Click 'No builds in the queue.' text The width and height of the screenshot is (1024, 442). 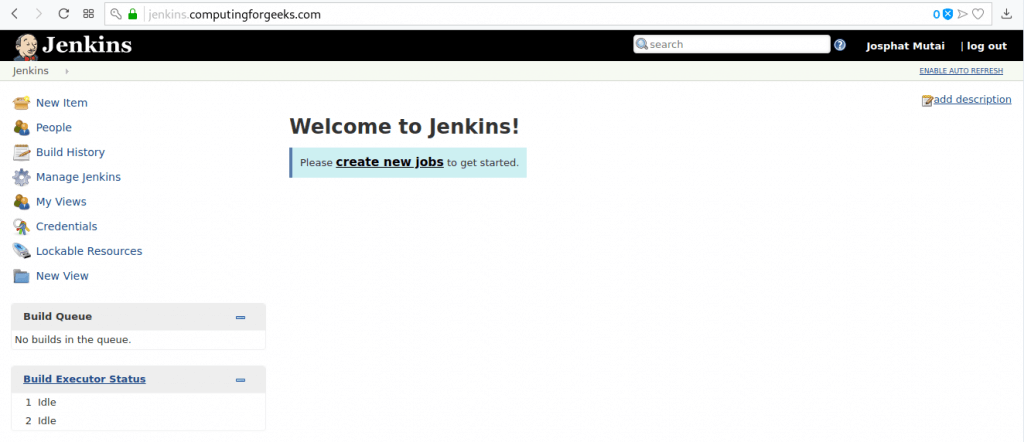[x=73, y=339]
